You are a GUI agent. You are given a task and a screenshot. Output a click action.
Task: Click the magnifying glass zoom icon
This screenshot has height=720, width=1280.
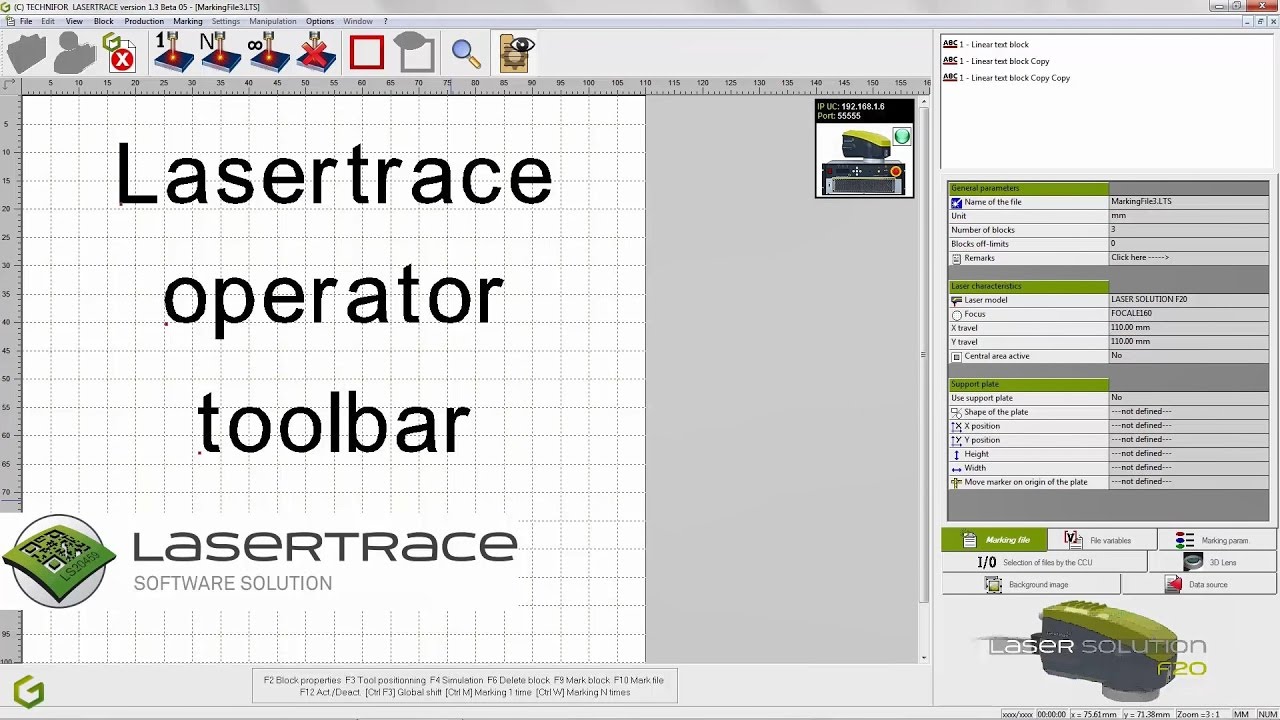466,54
